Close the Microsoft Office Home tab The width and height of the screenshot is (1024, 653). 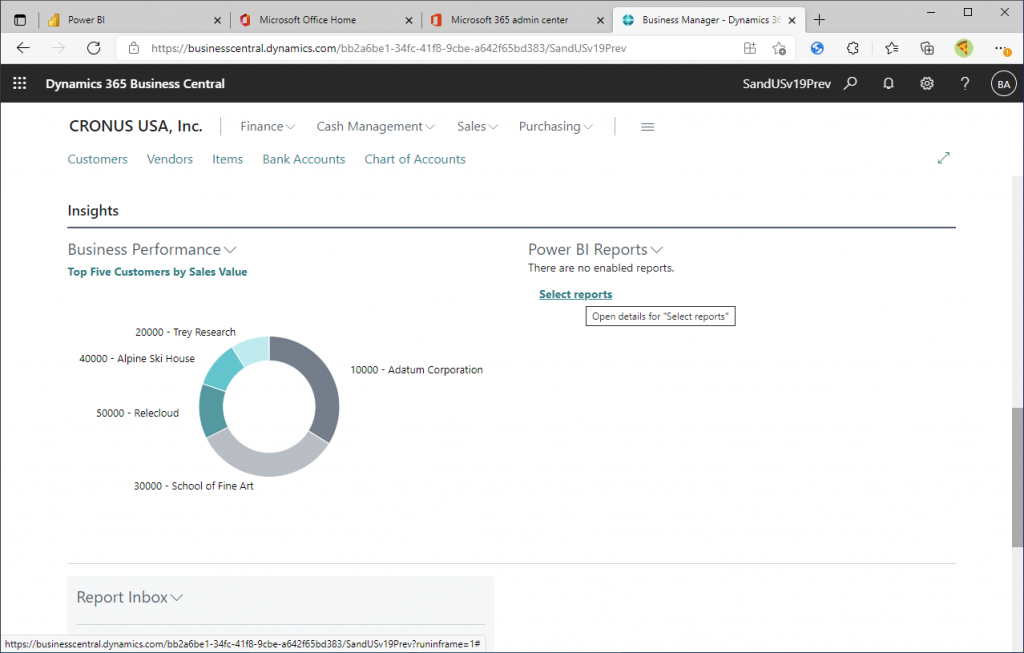click(x=409, y=20)
